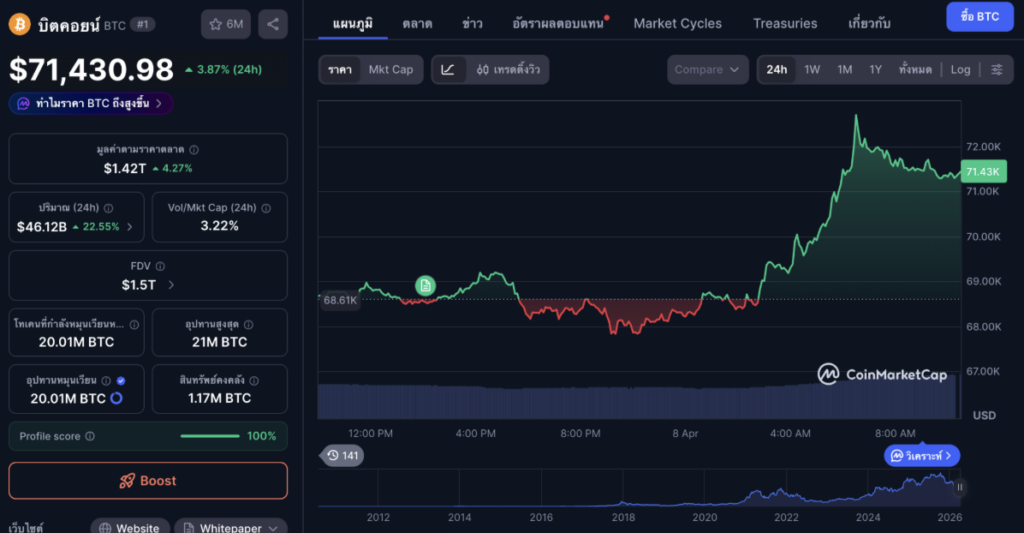Click info icon beside Profile score
Viewport: 1024px width, 533px height.
pyautogui.click(x=90, y=437)
